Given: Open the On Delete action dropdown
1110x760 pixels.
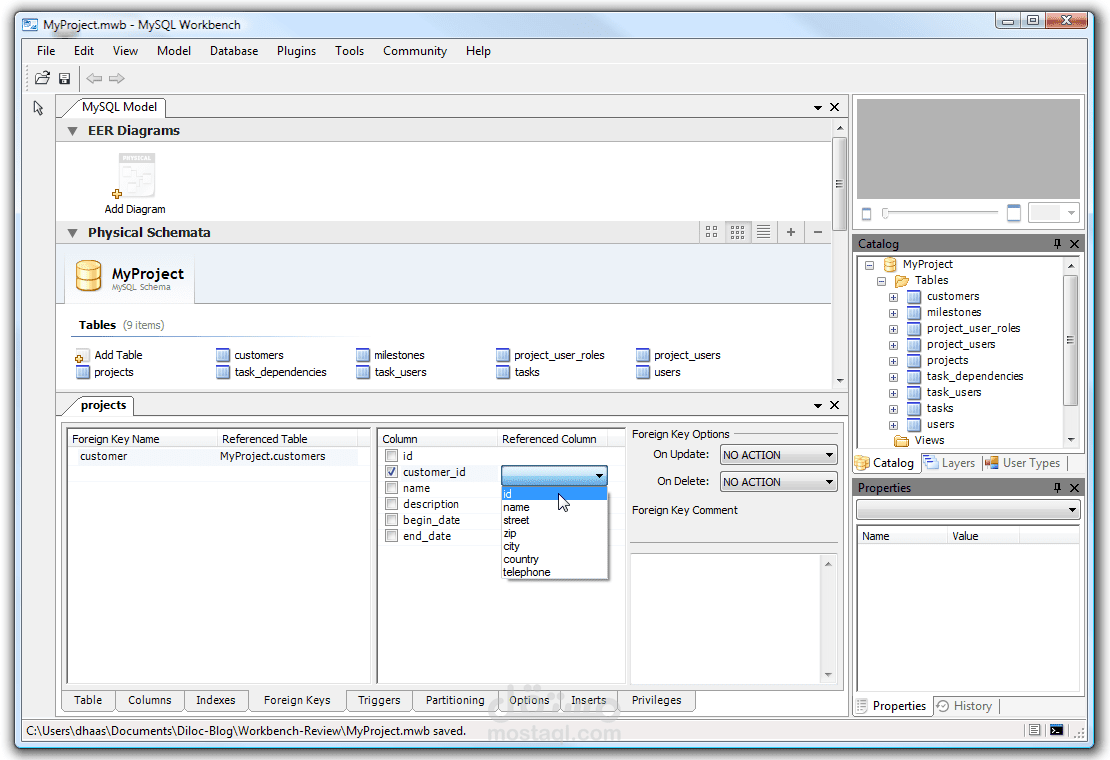Looking at the screenshot, I should point(778,482).
